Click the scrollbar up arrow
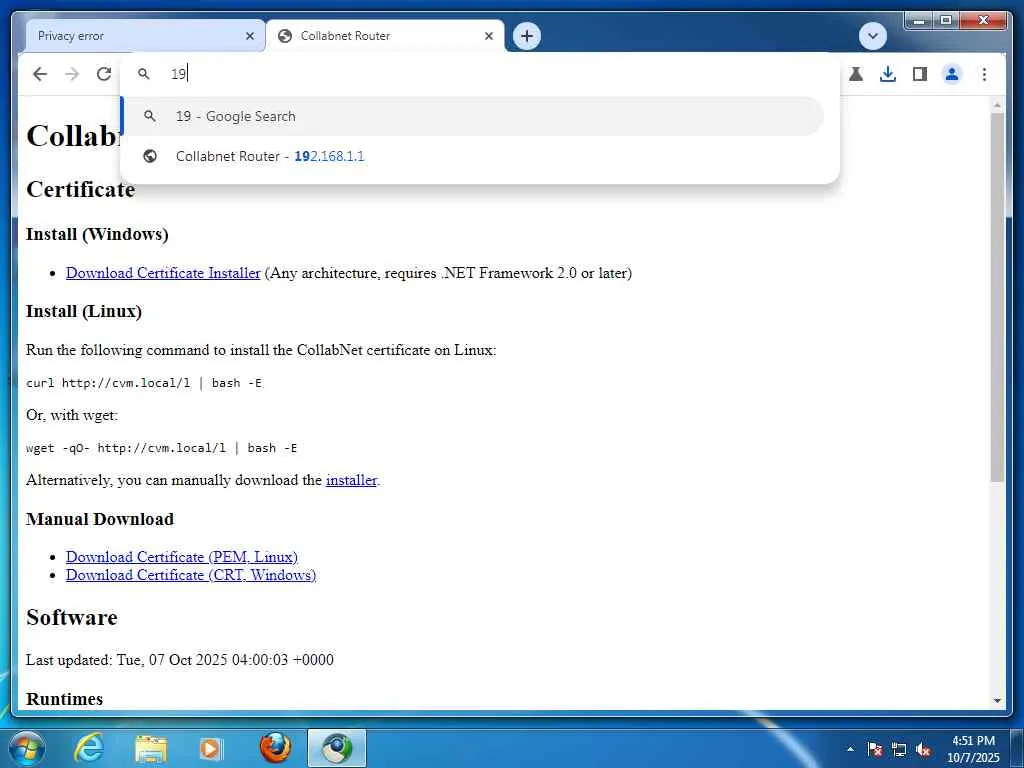The height and width of the screenshot is (768, 1024). [997, 104]
